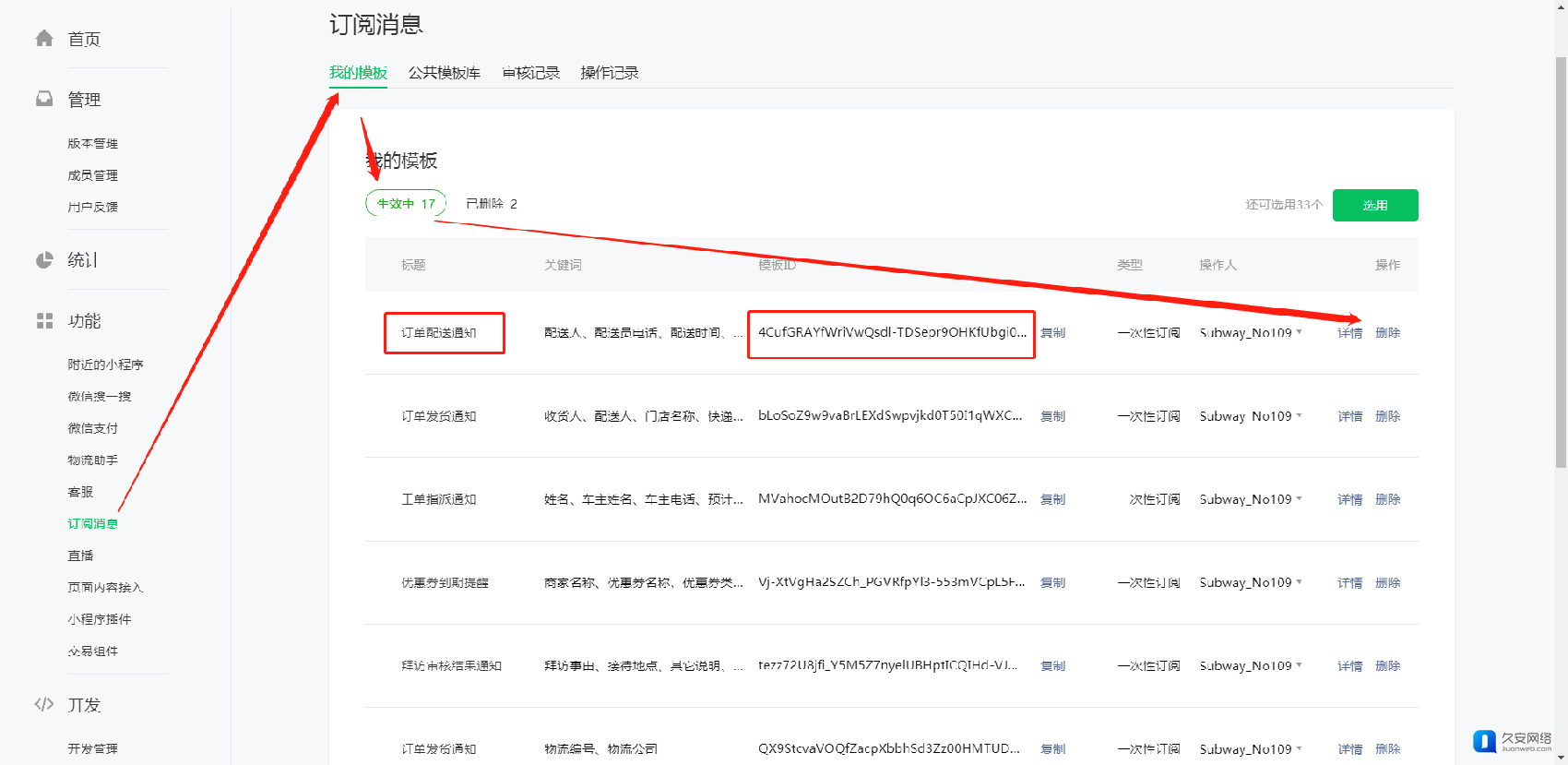Click the inbox icon beside 管理
Image resolution: width=1568 pixels, height=765 pixels.
pyautogui.click(x=44, y=99)
